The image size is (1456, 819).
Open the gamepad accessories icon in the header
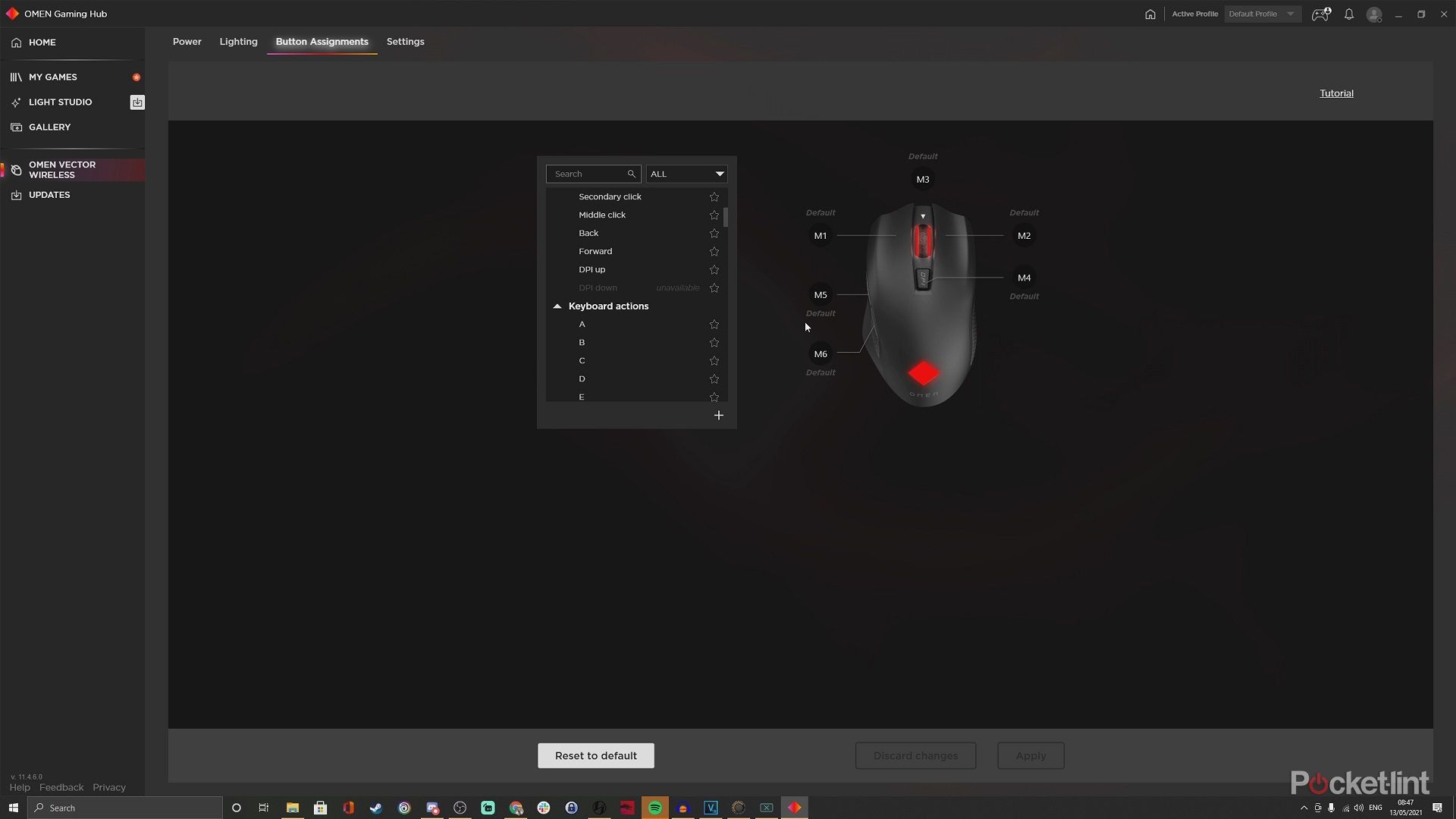pos(1320,14)
